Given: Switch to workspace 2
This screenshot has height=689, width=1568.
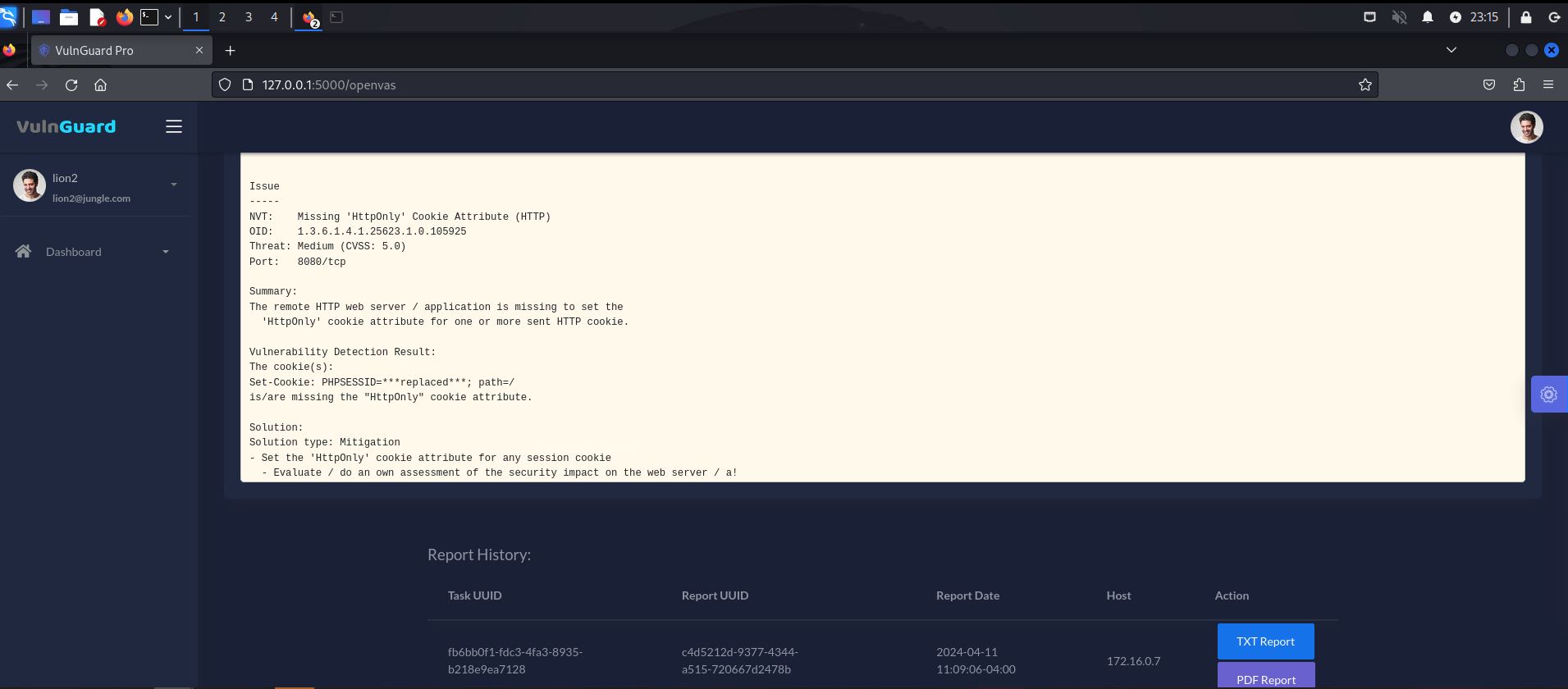Looking at the screenshot, I should [222, 16].
